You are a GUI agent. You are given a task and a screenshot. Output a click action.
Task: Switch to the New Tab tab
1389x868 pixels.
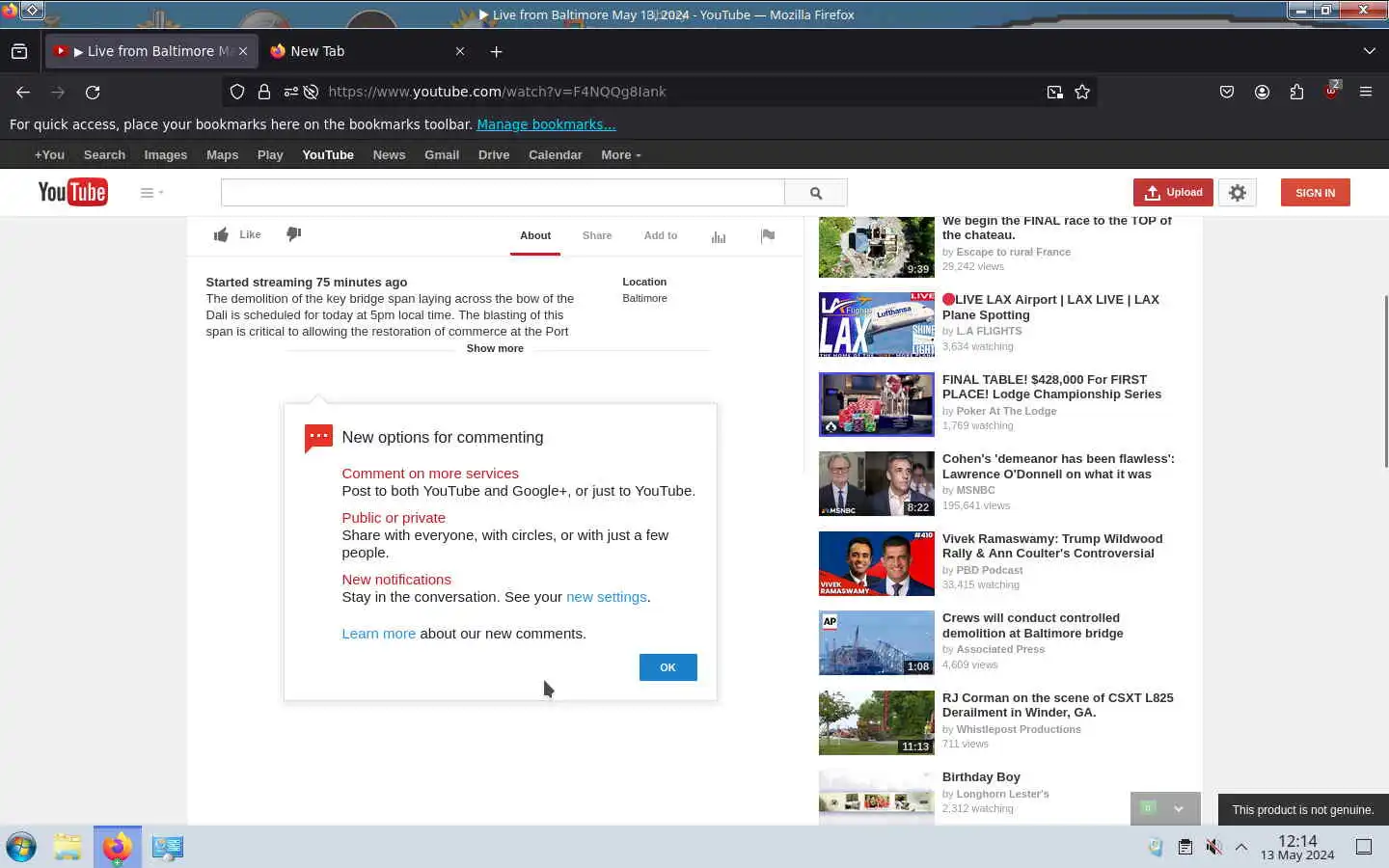[368, 51]
